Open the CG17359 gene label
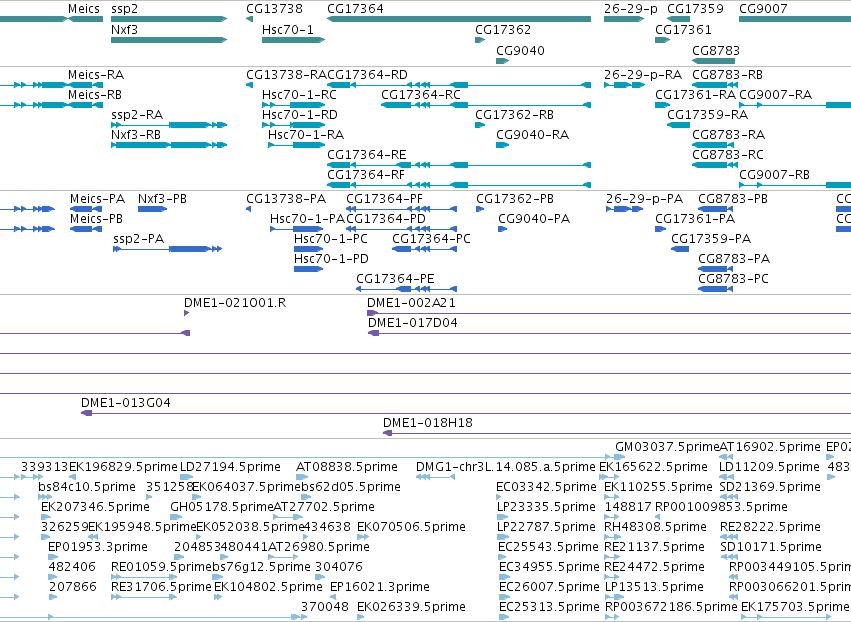Screen dimensions: 851x622 (x=695, y=9)
